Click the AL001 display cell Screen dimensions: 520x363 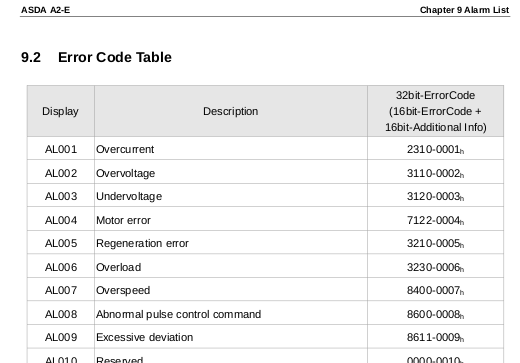pos(61,149)
